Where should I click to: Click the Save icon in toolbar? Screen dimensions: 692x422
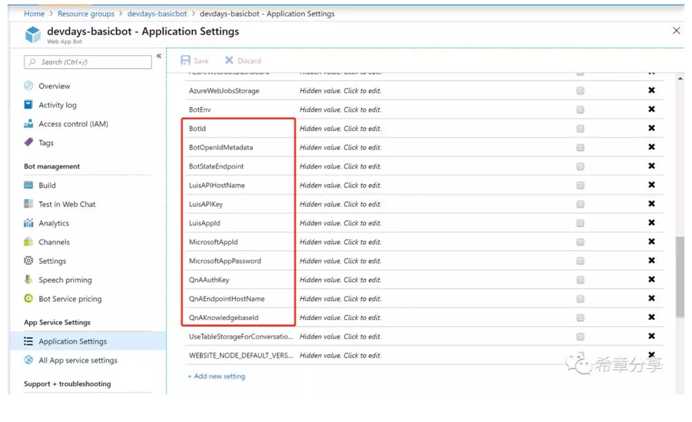point(185,60)
